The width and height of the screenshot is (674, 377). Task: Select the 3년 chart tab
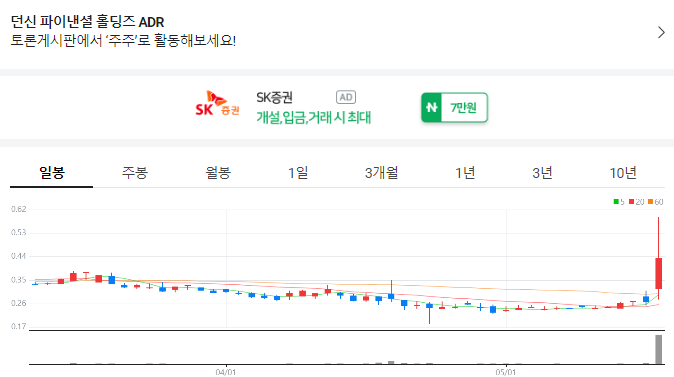coord(542,173)
